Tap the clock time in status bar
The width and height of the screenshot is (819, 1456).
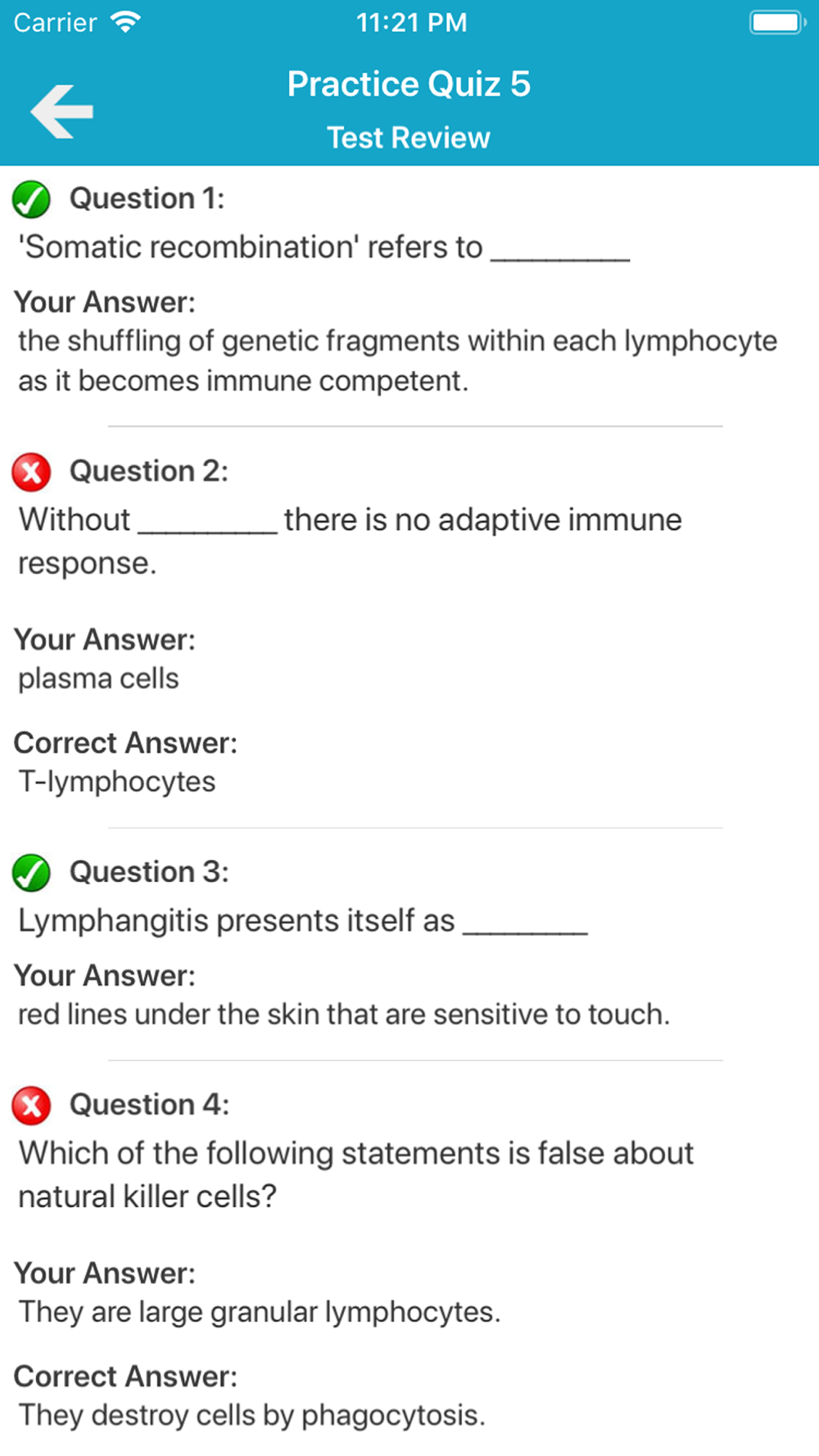(411, 22)
